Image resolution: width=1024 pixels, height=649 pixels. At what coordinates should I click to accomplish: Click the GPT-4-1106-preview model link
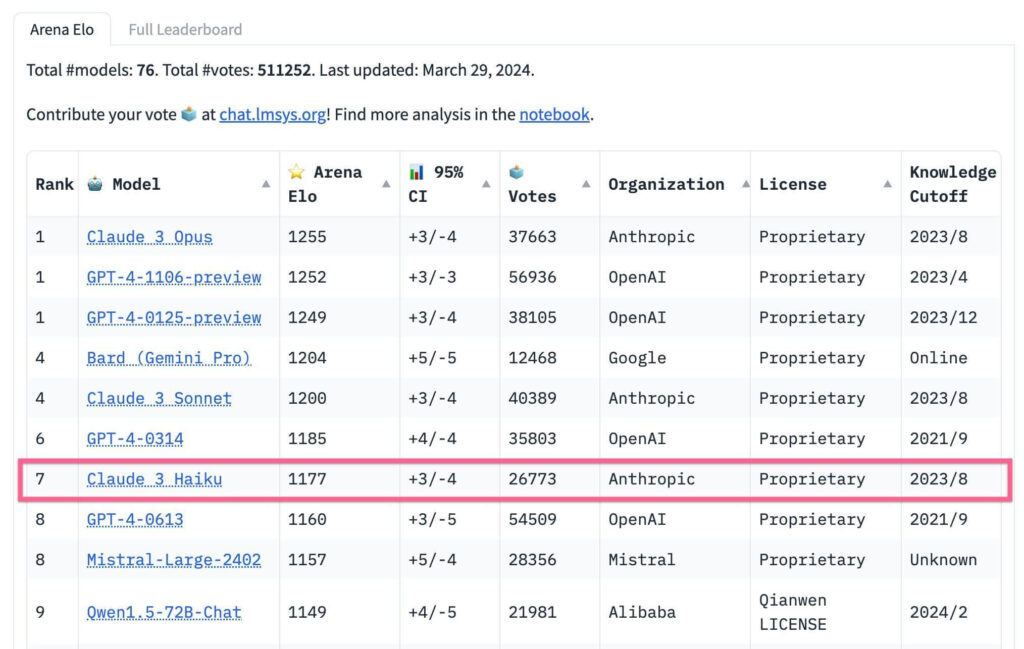174,277
